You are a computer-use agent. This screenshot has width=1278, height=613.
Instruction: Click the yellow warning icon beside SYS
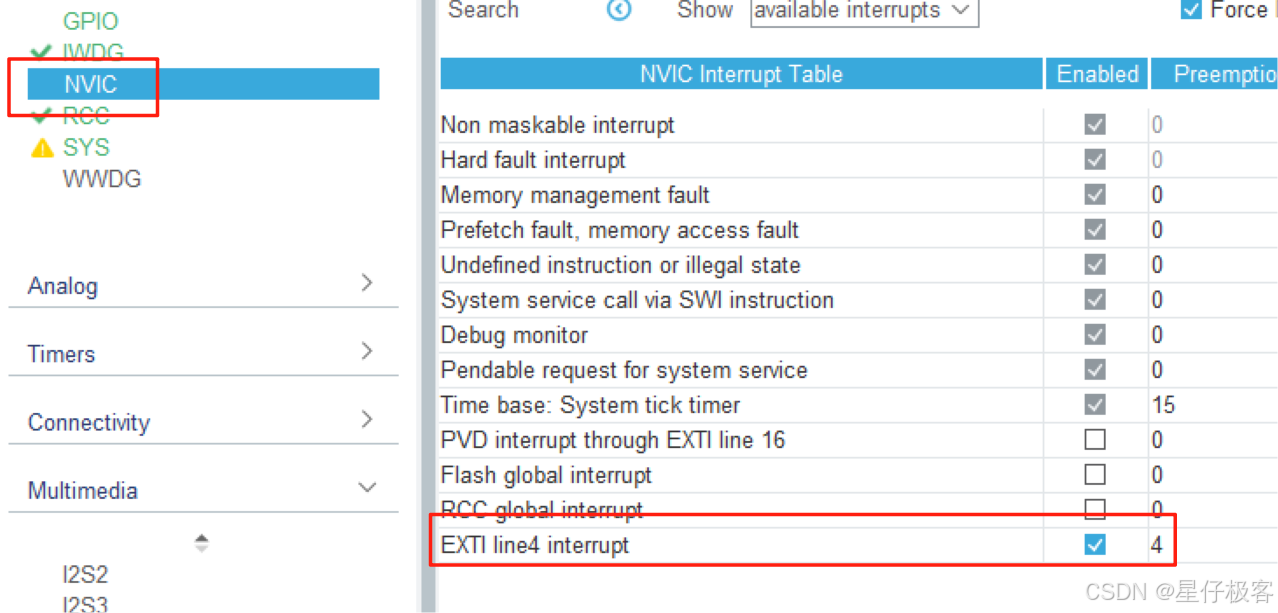point(42,147)
